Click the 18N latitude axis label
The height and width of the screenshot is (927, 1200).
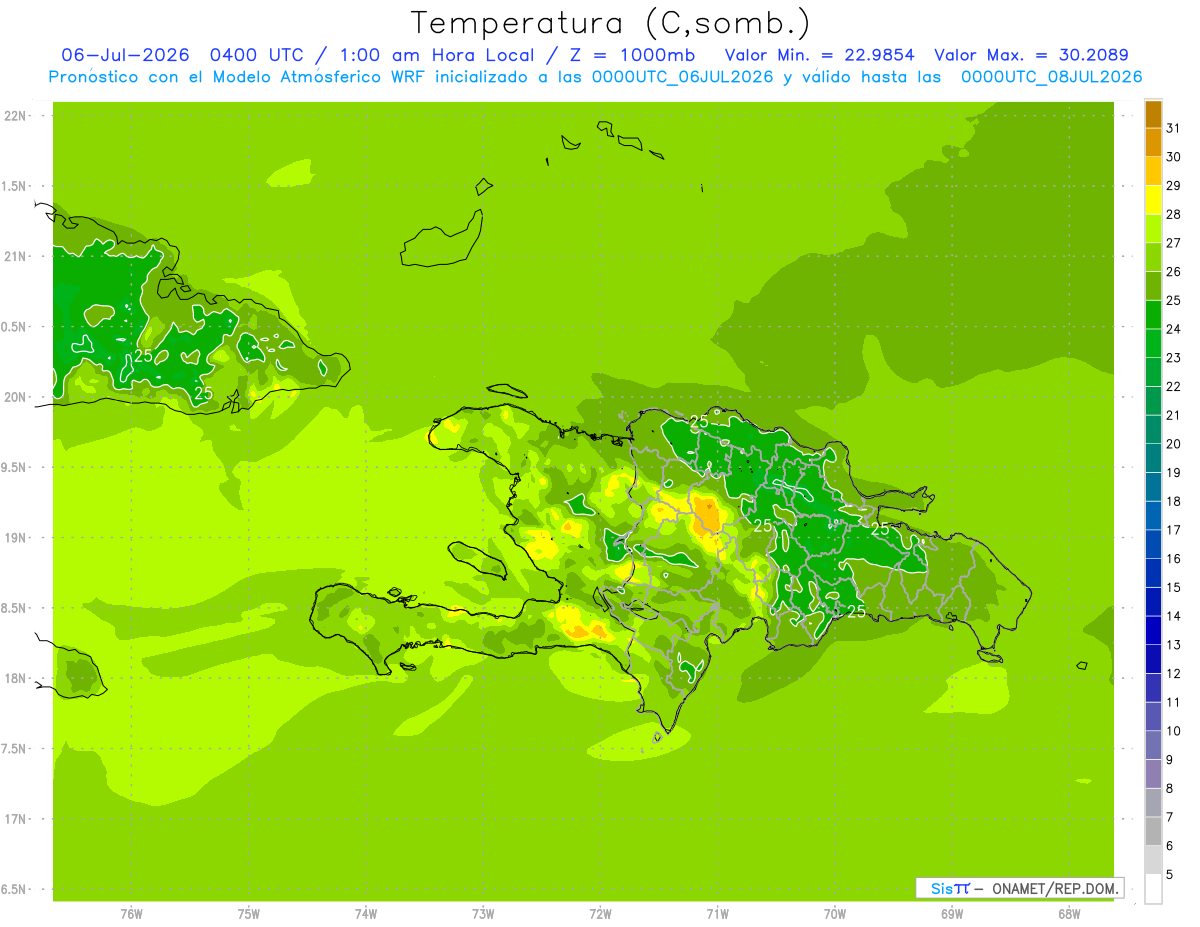click(15, 678)
